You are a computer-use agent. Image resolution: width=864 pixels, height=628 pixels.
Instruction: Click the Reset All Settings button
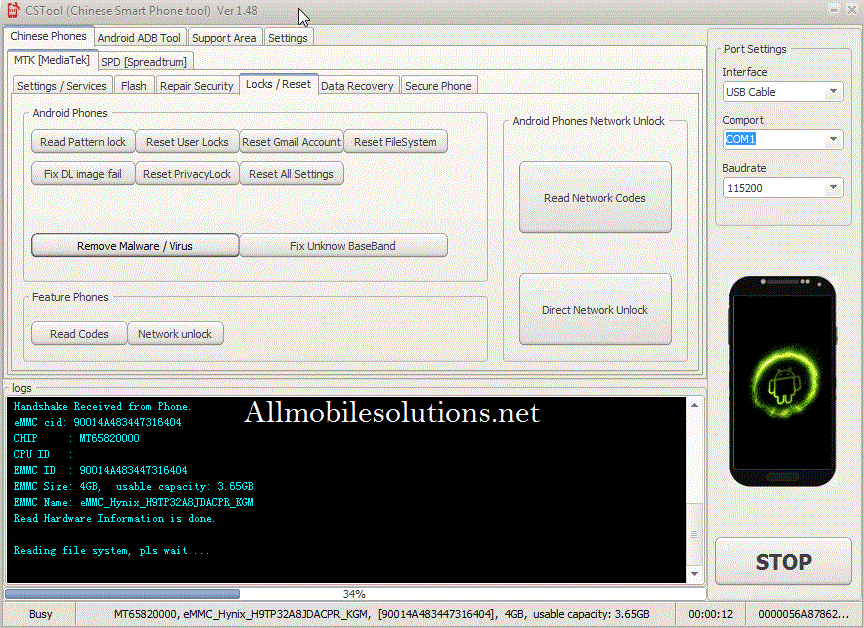(x=291, y=174)
